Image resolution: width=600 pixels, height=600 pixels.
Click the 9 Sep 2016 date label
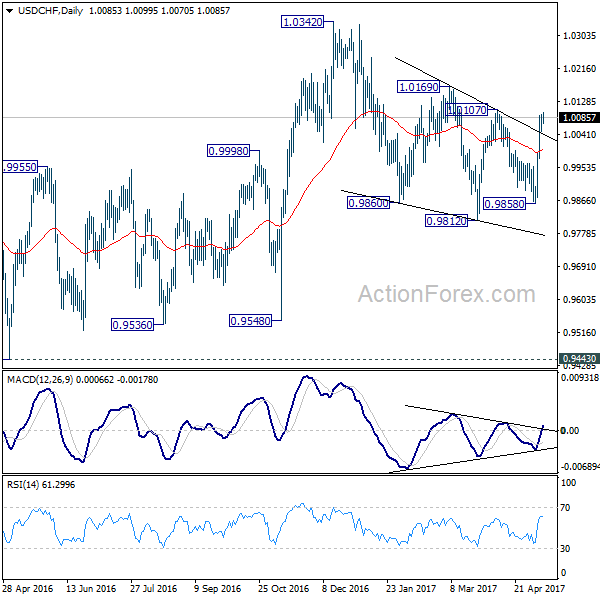tap(217, 588)
